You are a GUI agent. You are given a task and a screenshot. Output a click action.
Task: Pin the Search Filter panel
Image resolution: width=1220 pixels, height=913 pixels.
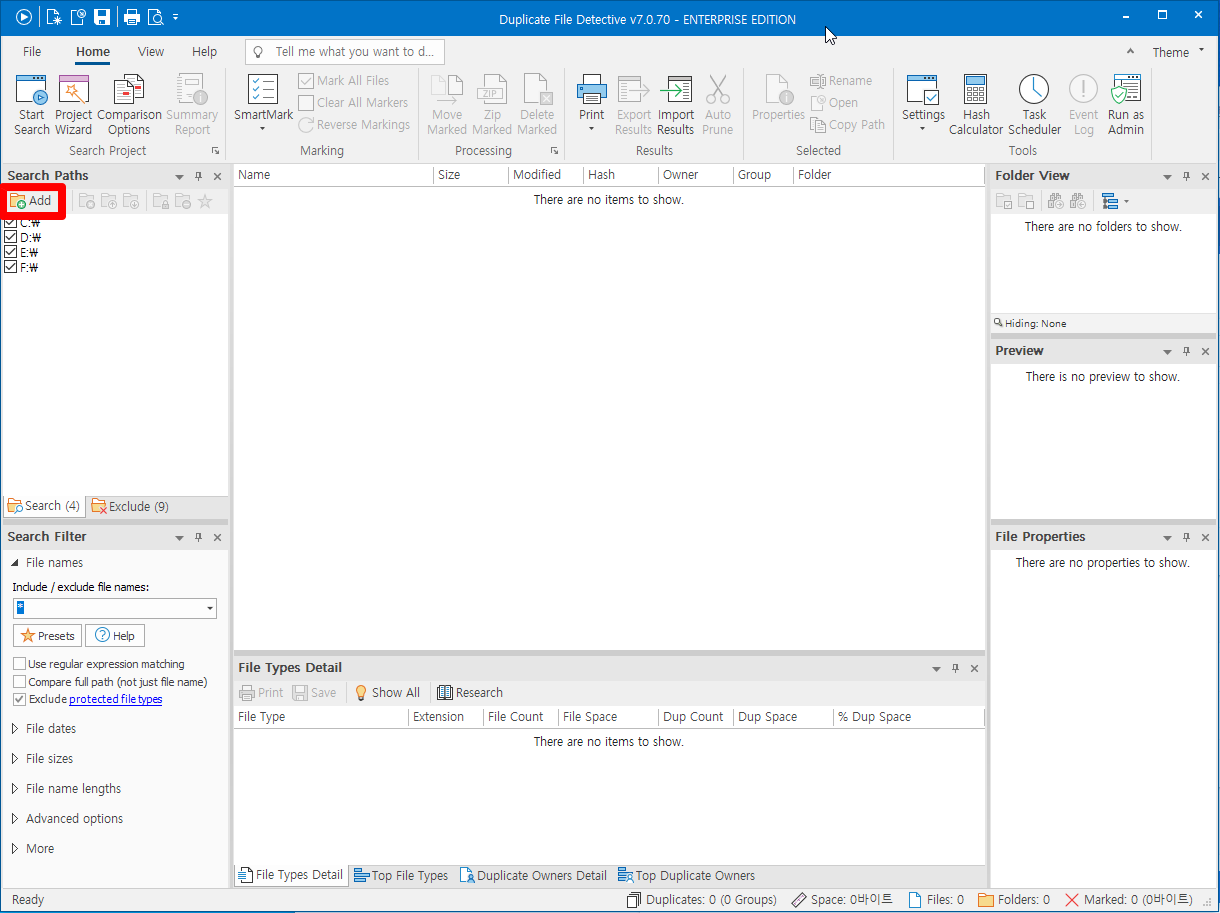198,537
